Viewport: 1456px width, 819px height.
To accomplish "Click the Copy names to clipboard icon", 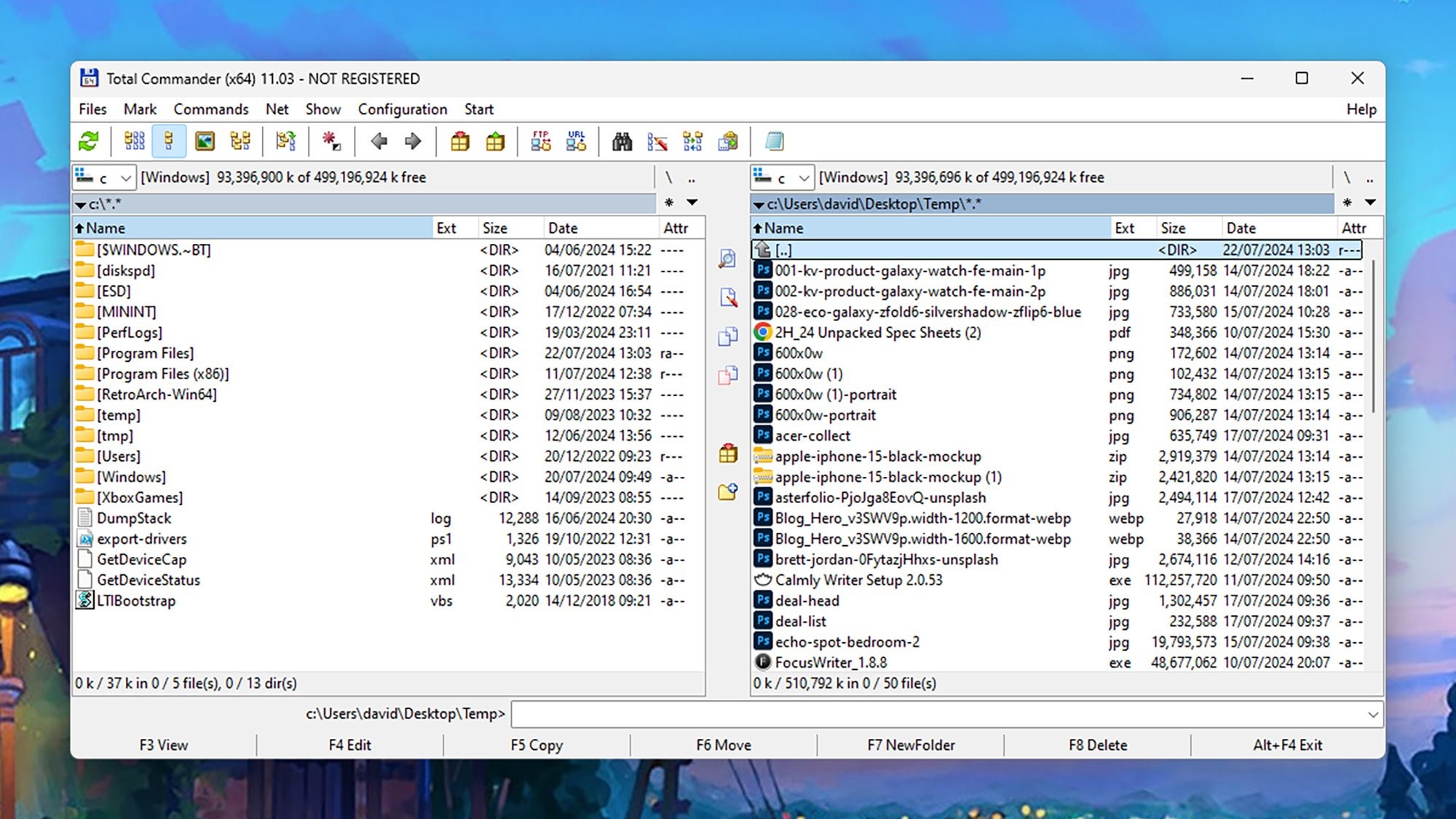I will (x=728, y=141).
